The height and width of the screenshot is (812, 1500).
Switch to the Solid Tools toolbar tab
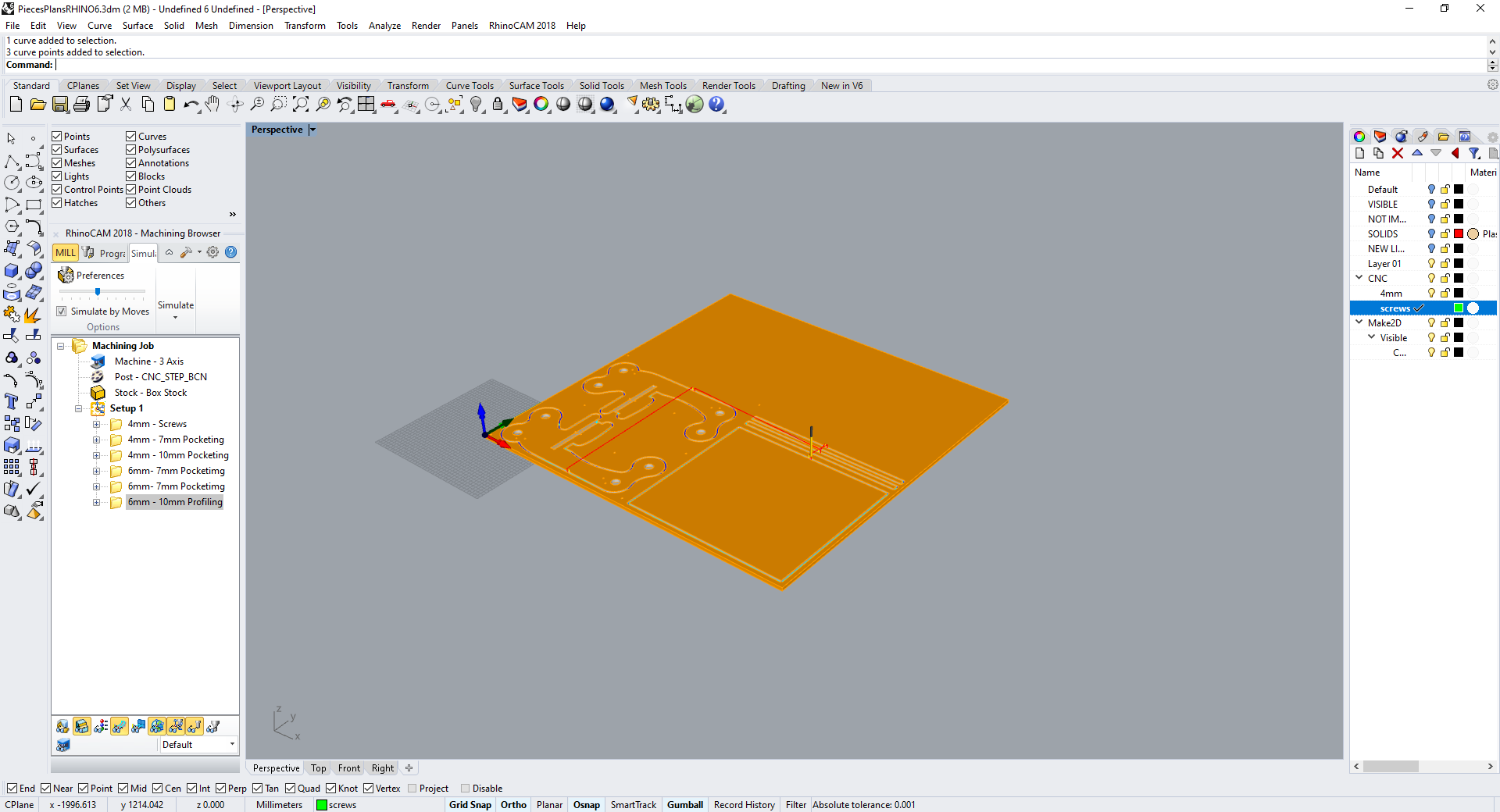tap(602, 86)
